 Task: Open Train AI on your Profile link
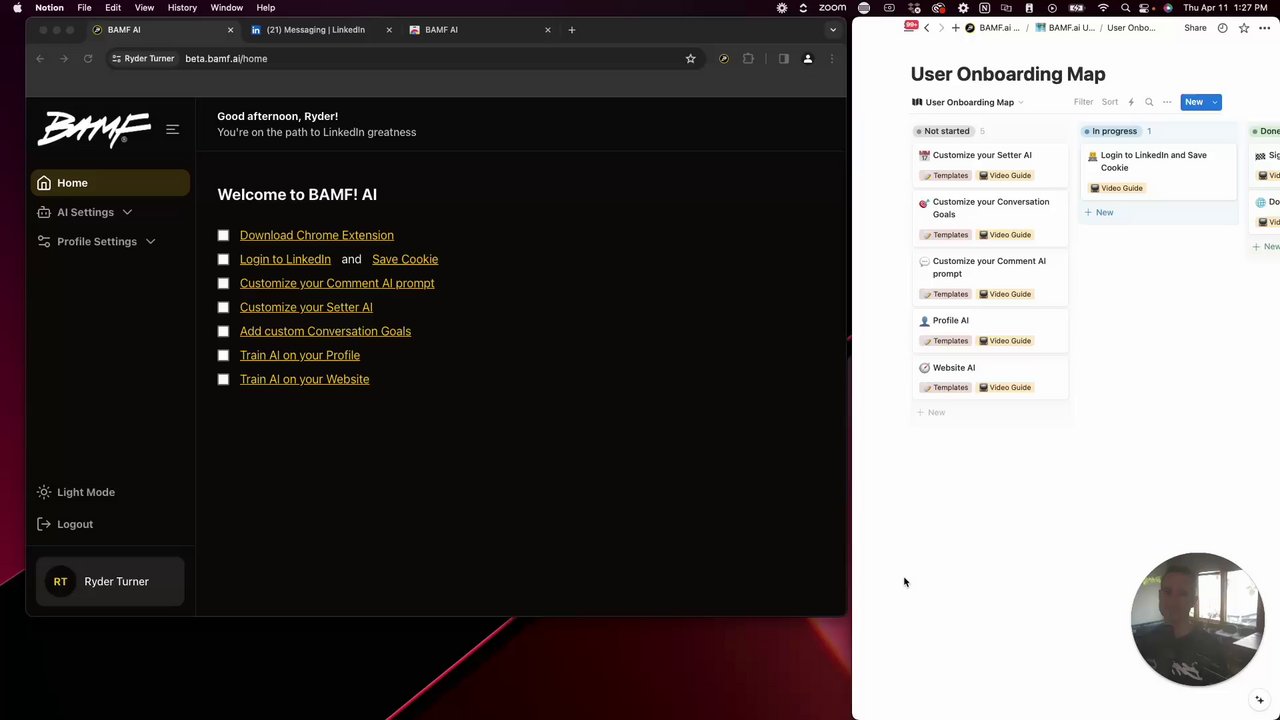pos(300,355)
